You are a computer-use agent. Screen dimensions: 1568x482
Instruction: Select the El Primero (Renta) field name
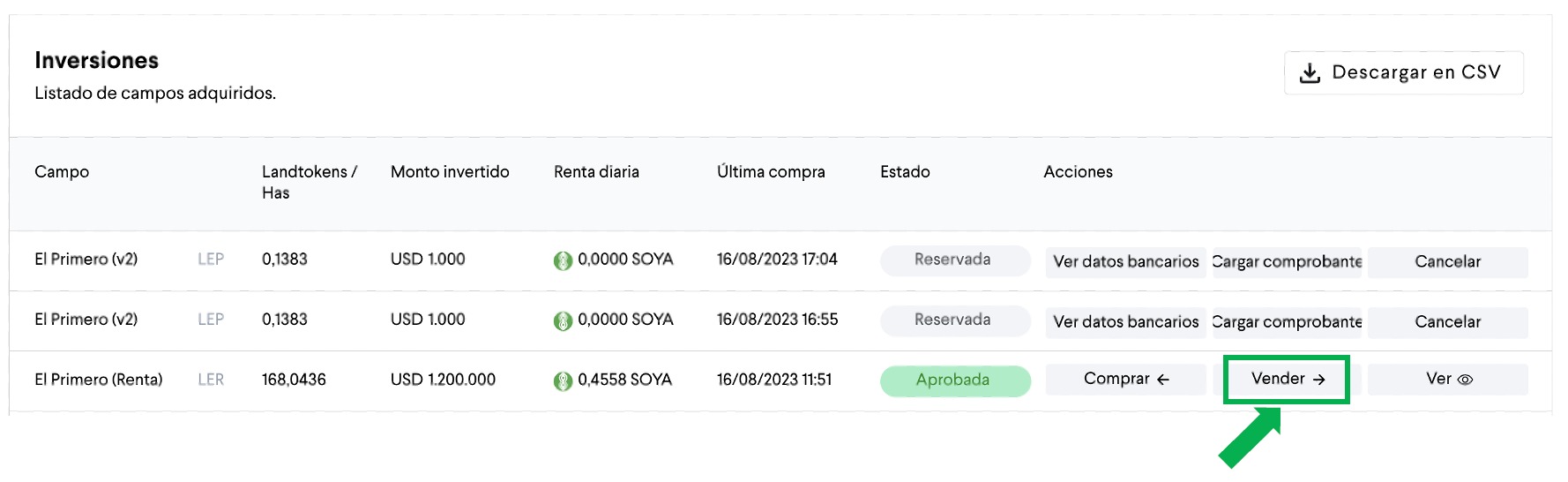coord(99,380)
